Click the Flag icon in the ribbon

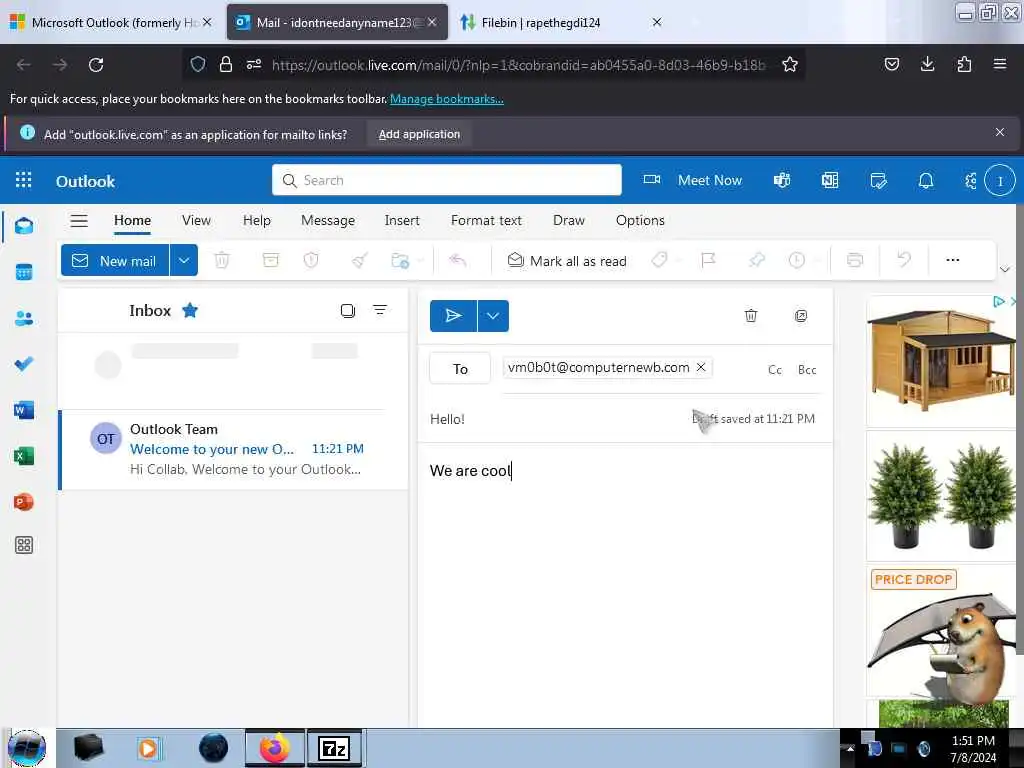(x=708, y=260)
